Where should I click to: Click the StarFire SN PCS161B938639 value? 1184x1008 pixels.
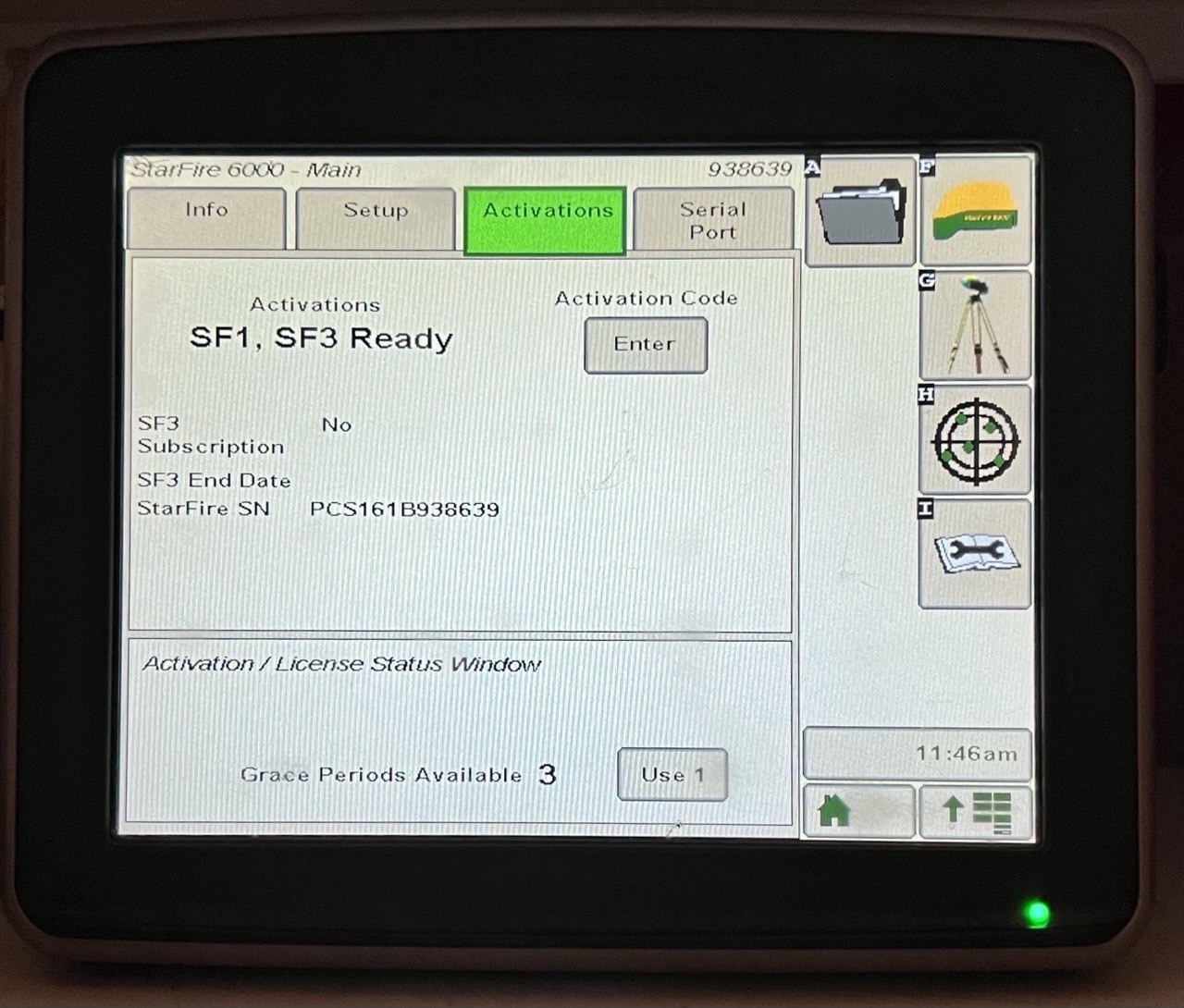point(404,510)
